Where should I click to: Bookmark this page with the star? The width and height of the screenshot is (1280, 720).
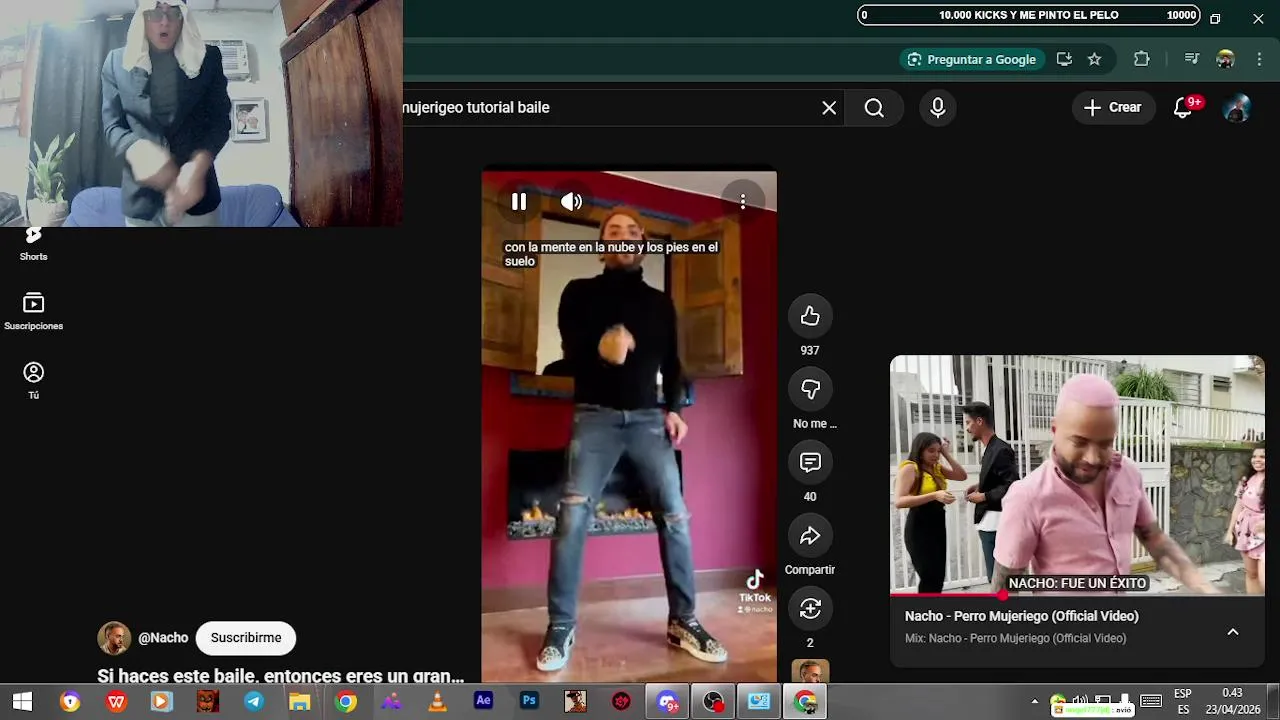pos(1095,59)
